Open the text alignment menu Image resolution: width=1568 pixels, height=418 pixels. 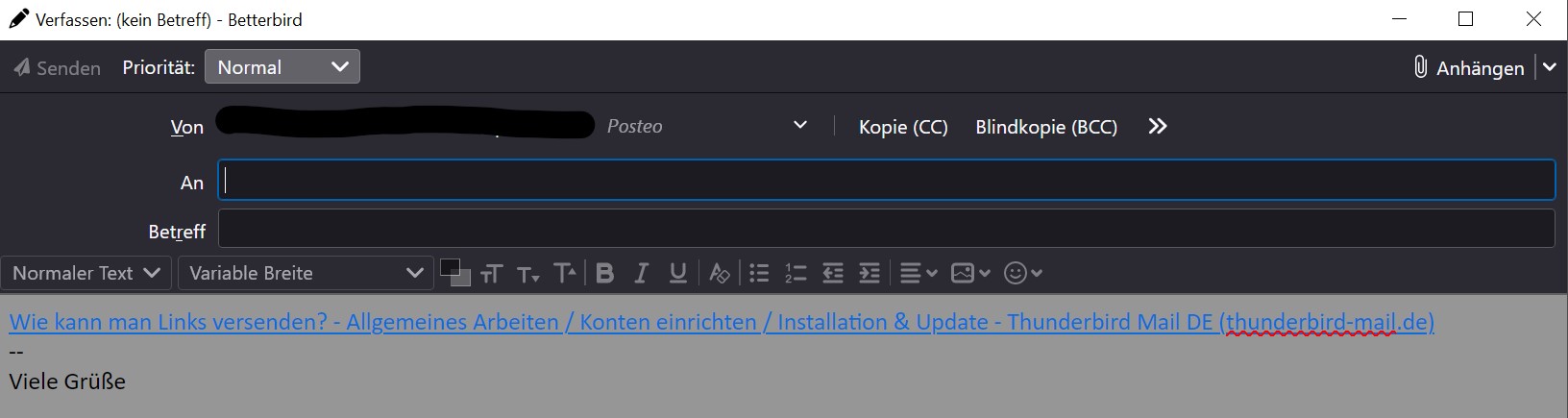pos(918,274)
